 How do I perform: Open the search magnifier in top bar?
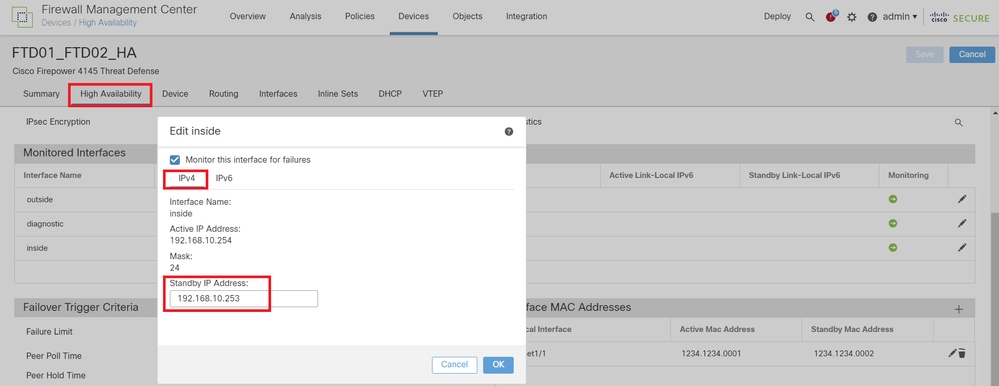click(x=810, y=17)
